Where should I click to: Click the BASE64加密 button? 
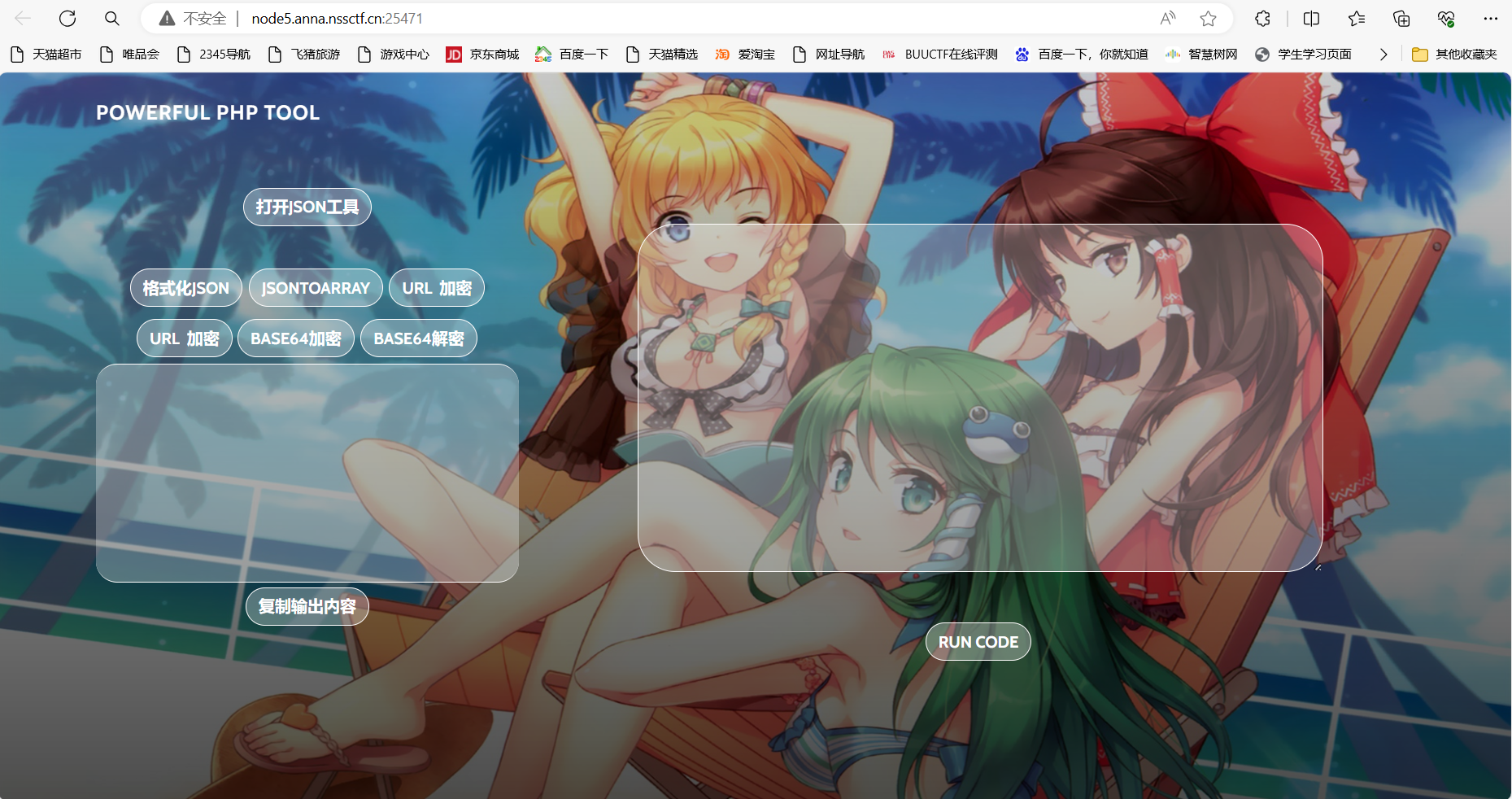[296, 338]
